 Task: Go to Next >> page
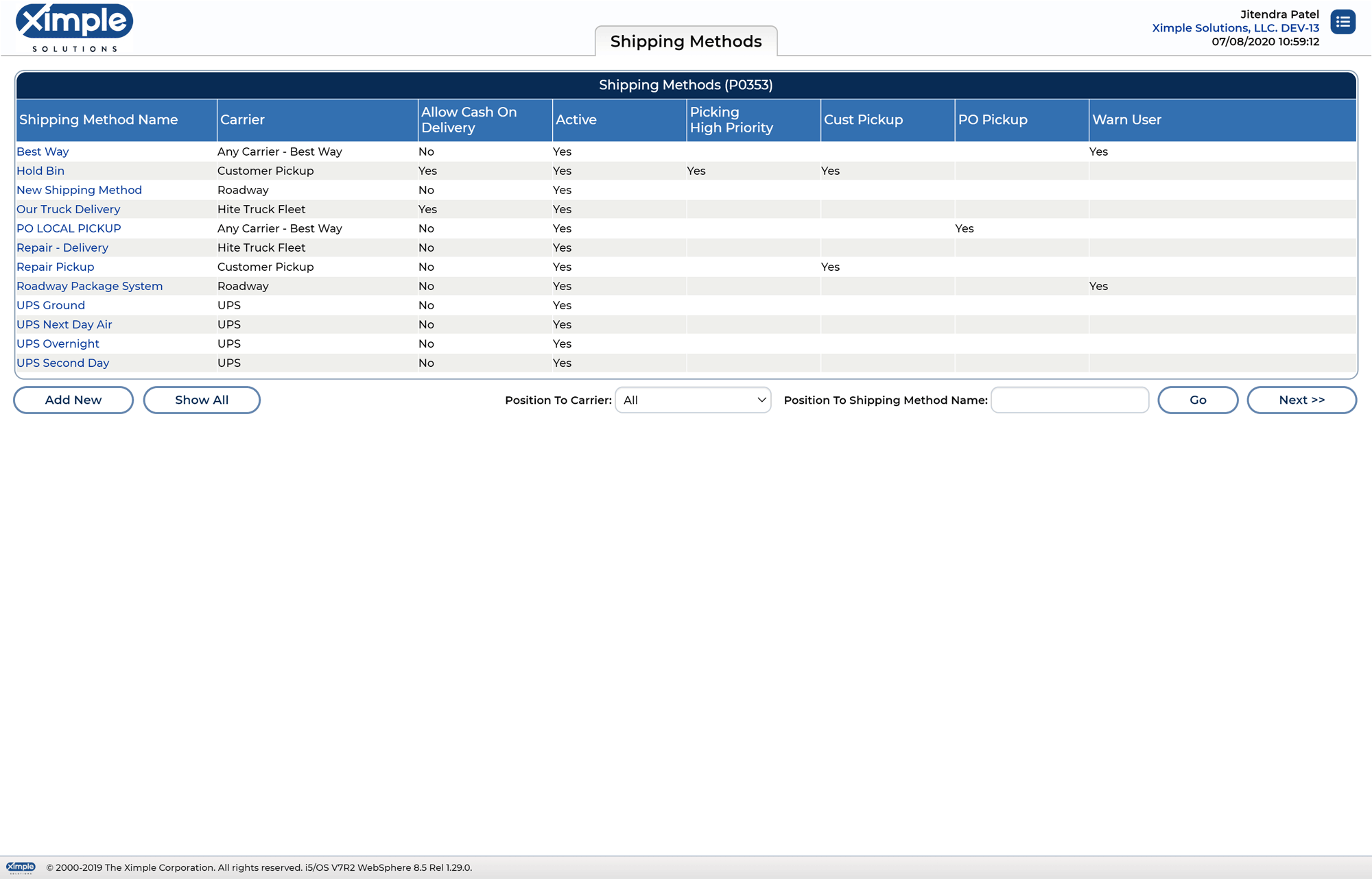pos(1301,400)
